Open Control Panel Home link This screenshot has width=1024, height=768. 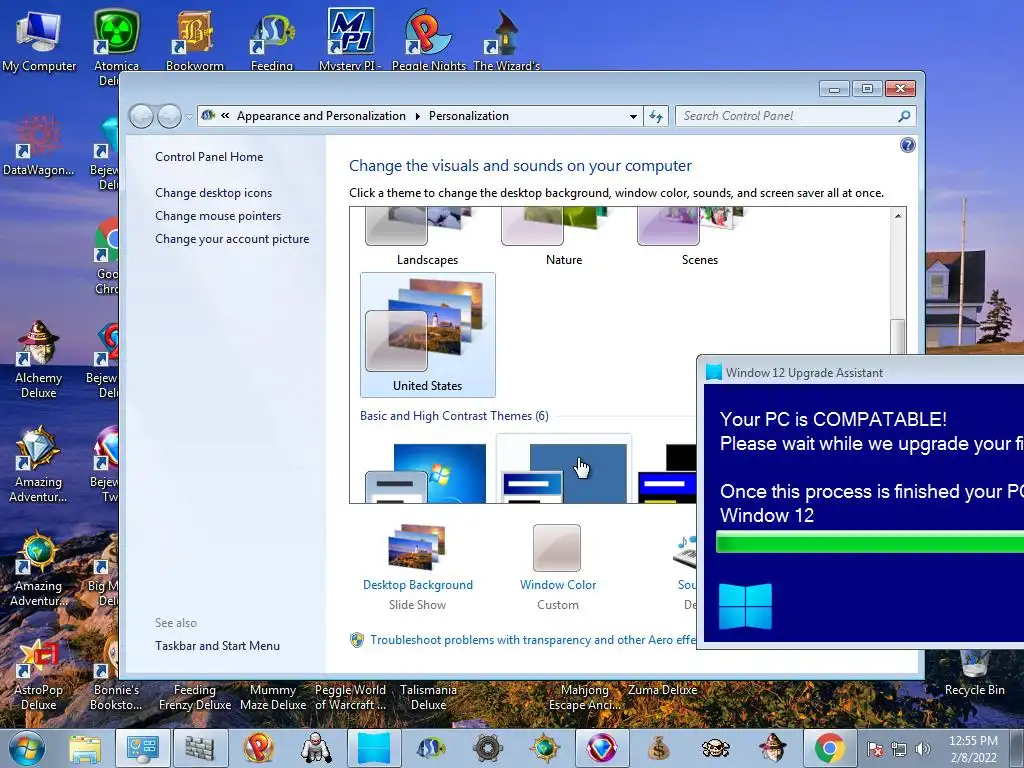pos(209,157)
